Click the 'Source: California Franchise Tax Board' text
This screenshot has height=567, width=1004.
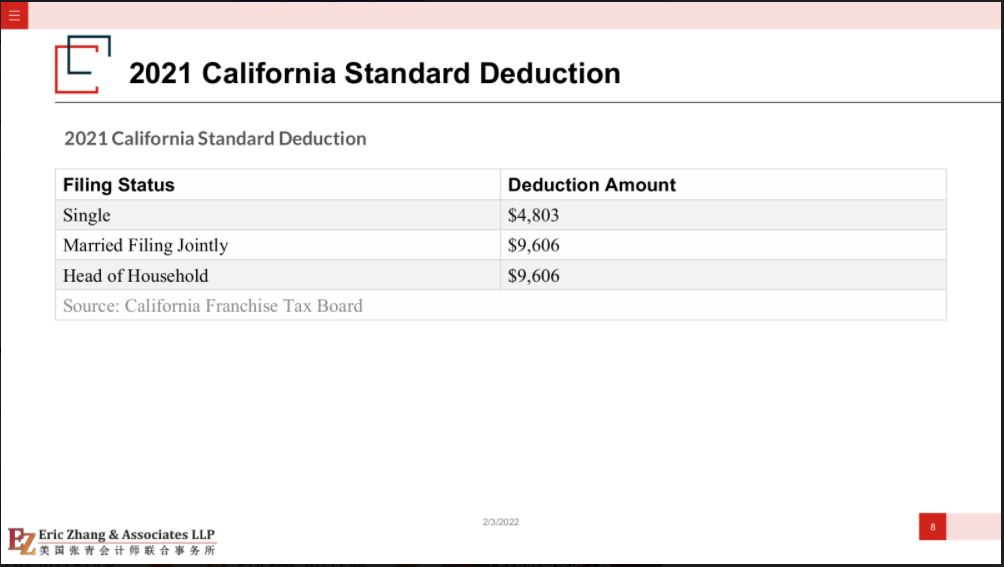click(213, 306)
